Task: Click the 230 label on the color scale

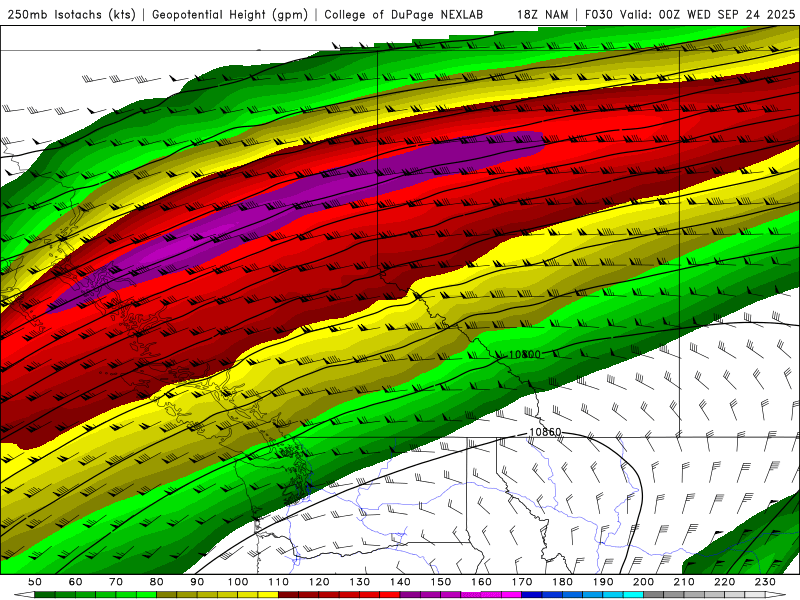Action: 765,582
